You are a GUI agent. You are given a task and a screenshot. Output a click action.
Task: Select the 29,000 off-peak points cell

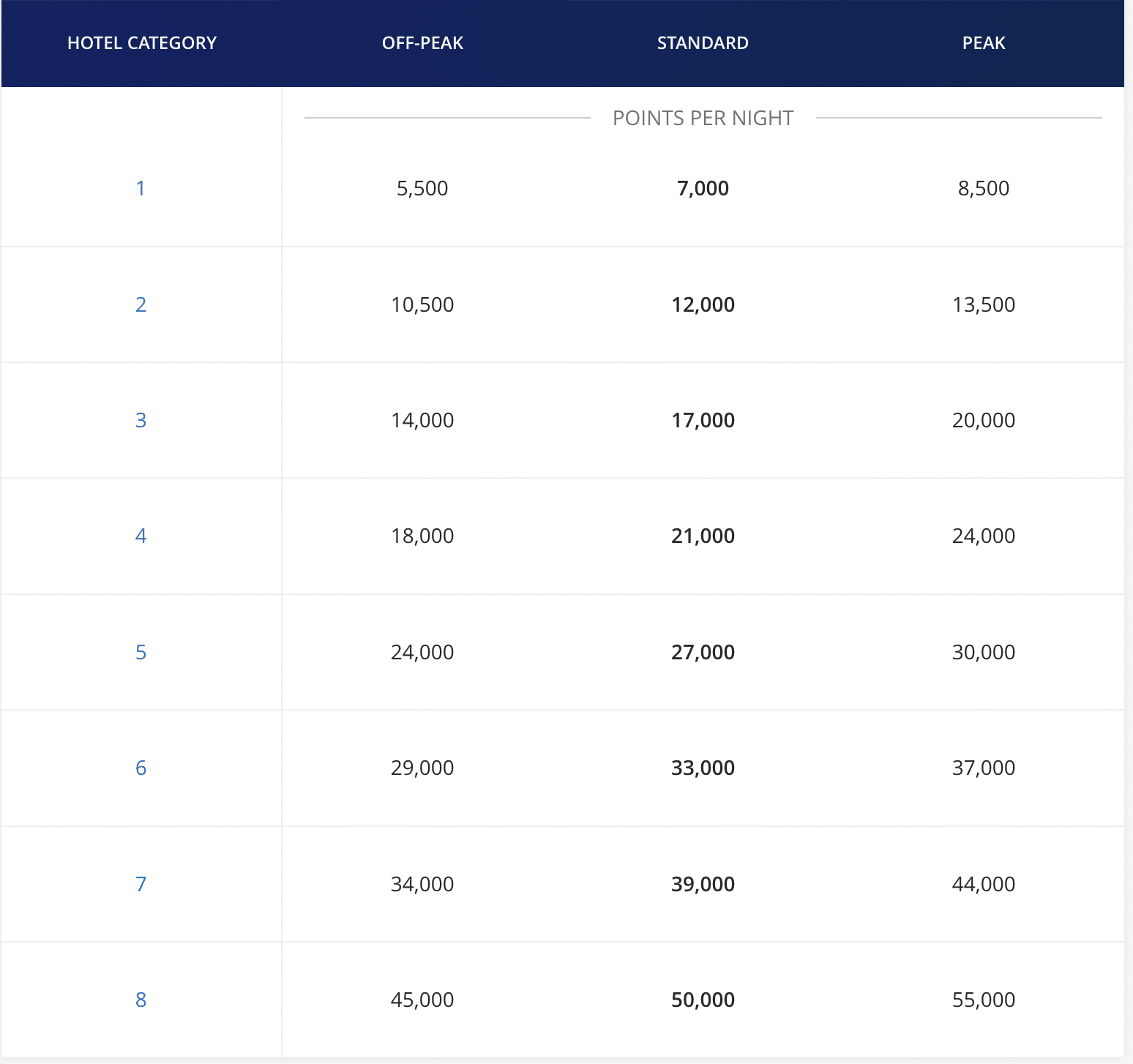coord(422,768)
